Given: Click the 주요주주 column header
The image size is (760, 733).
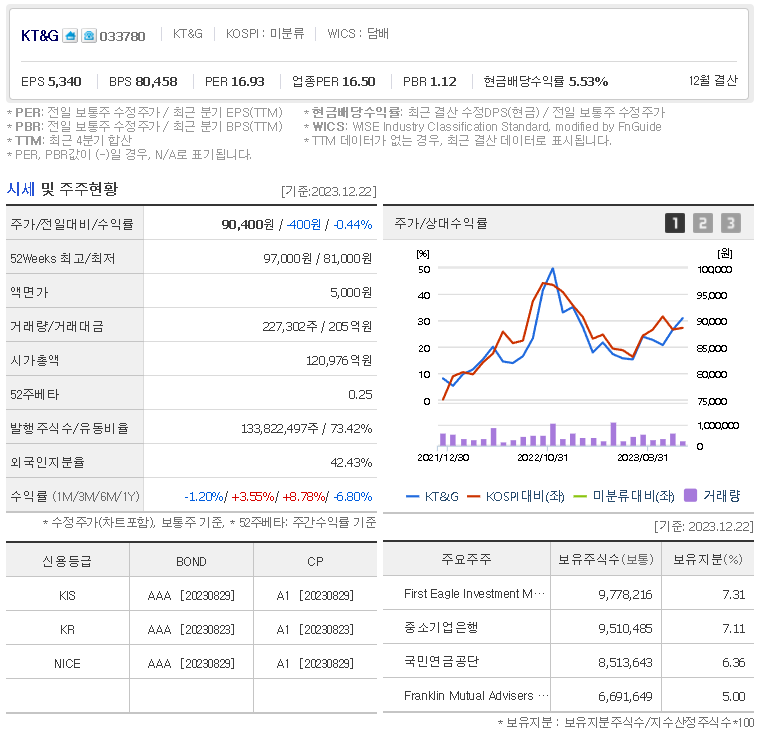Looking at the screenshot, I should pyautogui.click(x=466, y=559).
